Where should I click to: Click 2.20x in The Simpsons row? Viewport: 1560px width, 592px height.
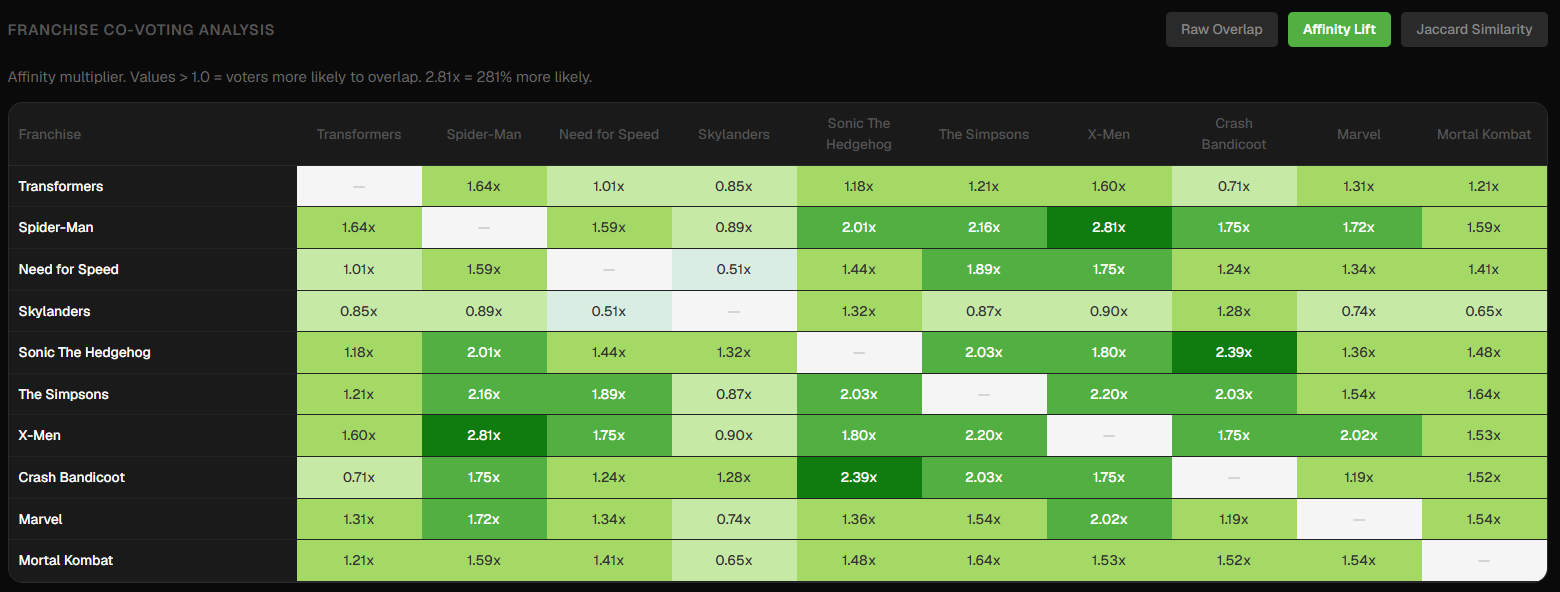tap(1109, 394)
